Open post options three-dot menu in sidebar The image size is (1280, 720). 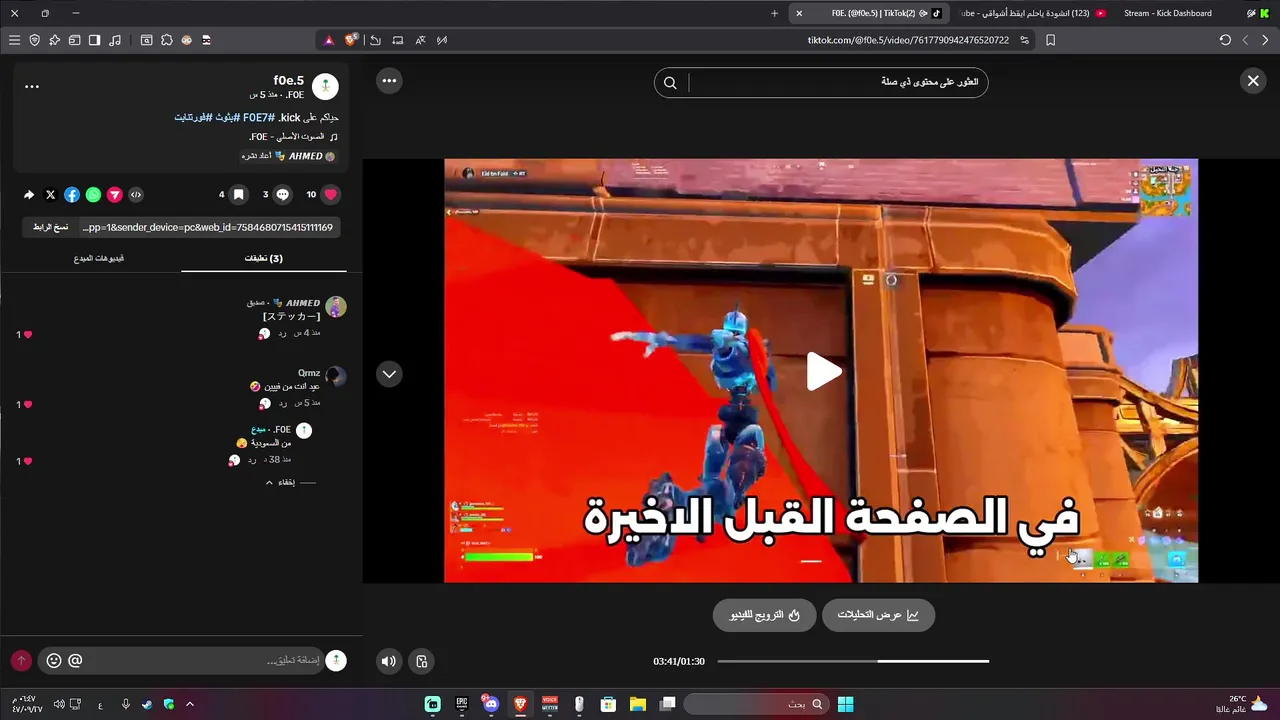(x=32, y=86)
